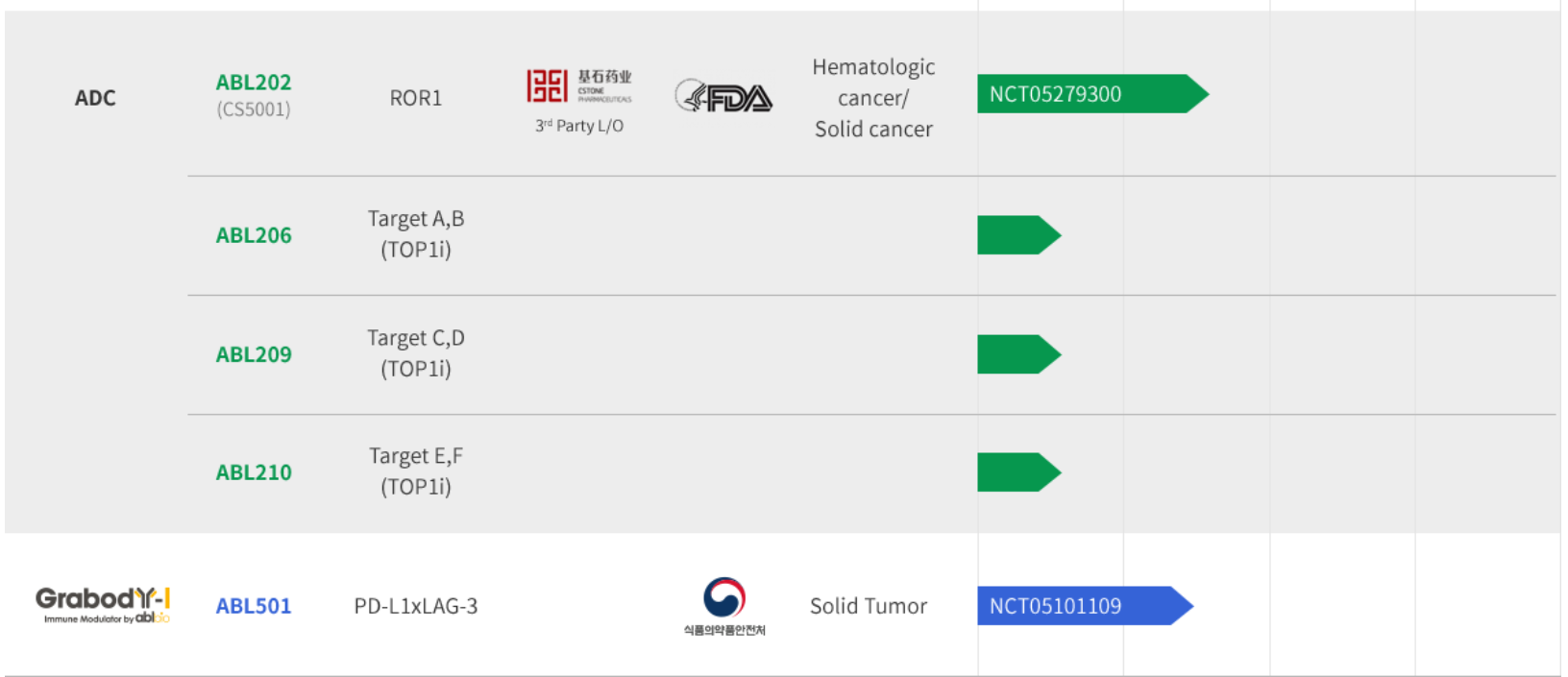Select the ABL209 pipeline entry
Screen dimensions: 1568x677
point(254,354)
